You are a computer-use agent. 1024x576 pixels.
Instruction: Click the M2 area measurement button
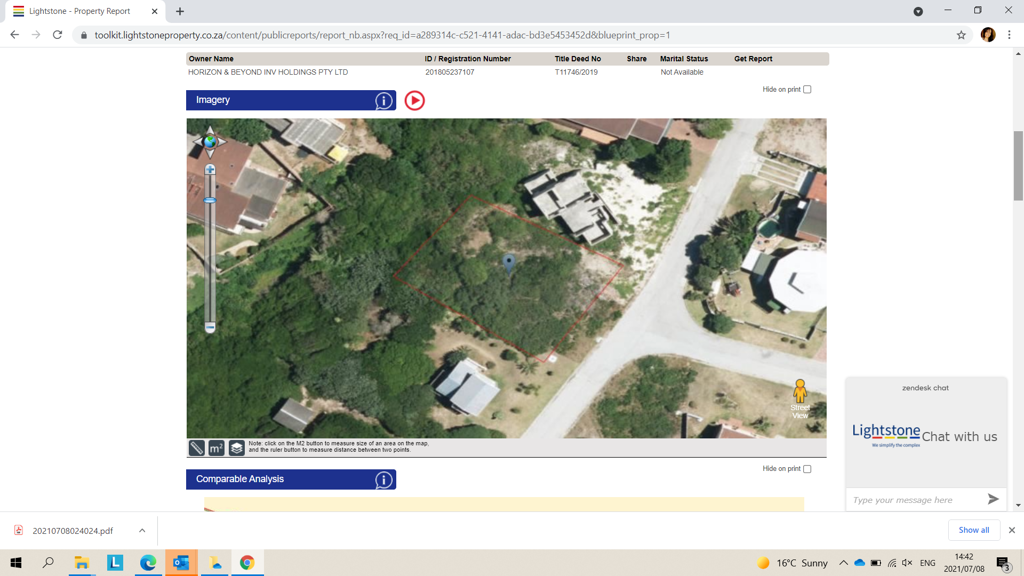pyautogui.click(x=216, y=448)
